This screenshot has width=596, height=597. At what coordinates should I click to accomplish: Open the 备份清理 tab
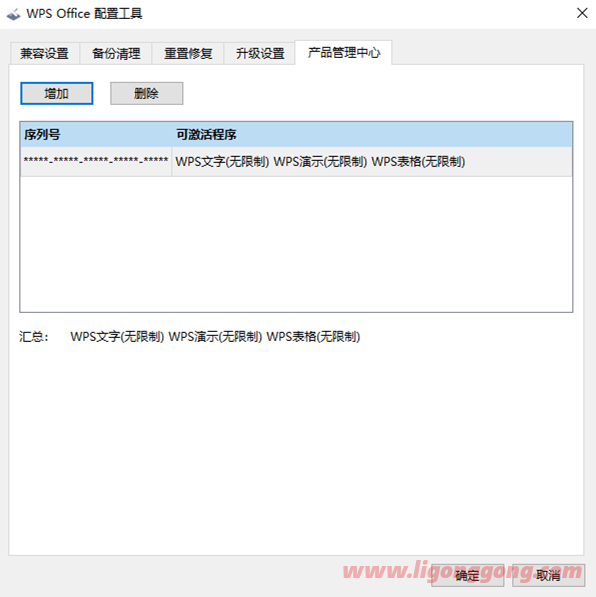116,53
